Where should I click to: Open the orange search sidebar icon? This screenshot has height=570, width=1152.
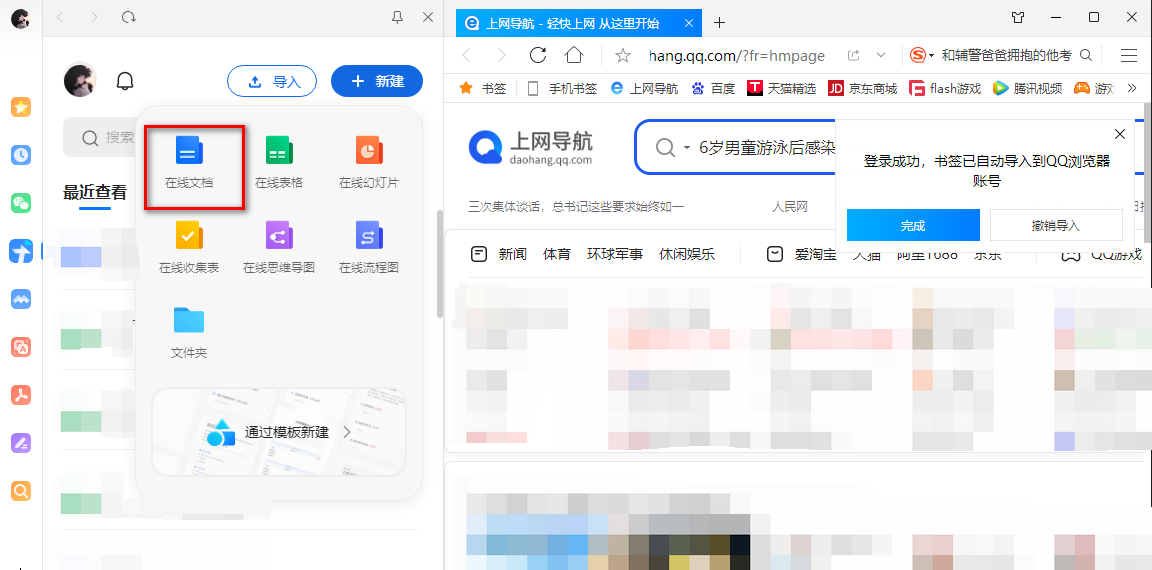tap(21, 491)
